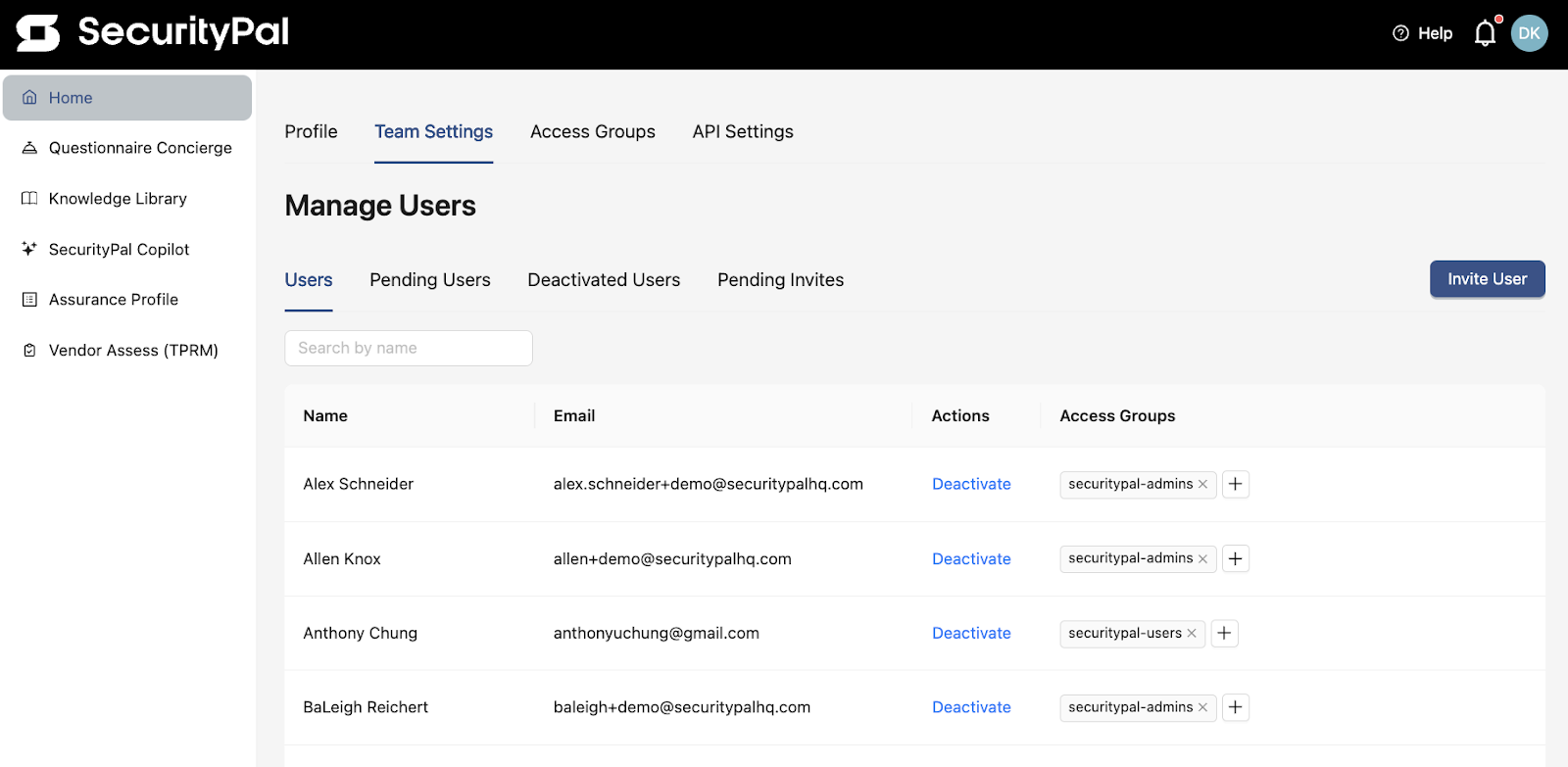Add access group for Alex Schneider

(x=1236, y=484)
